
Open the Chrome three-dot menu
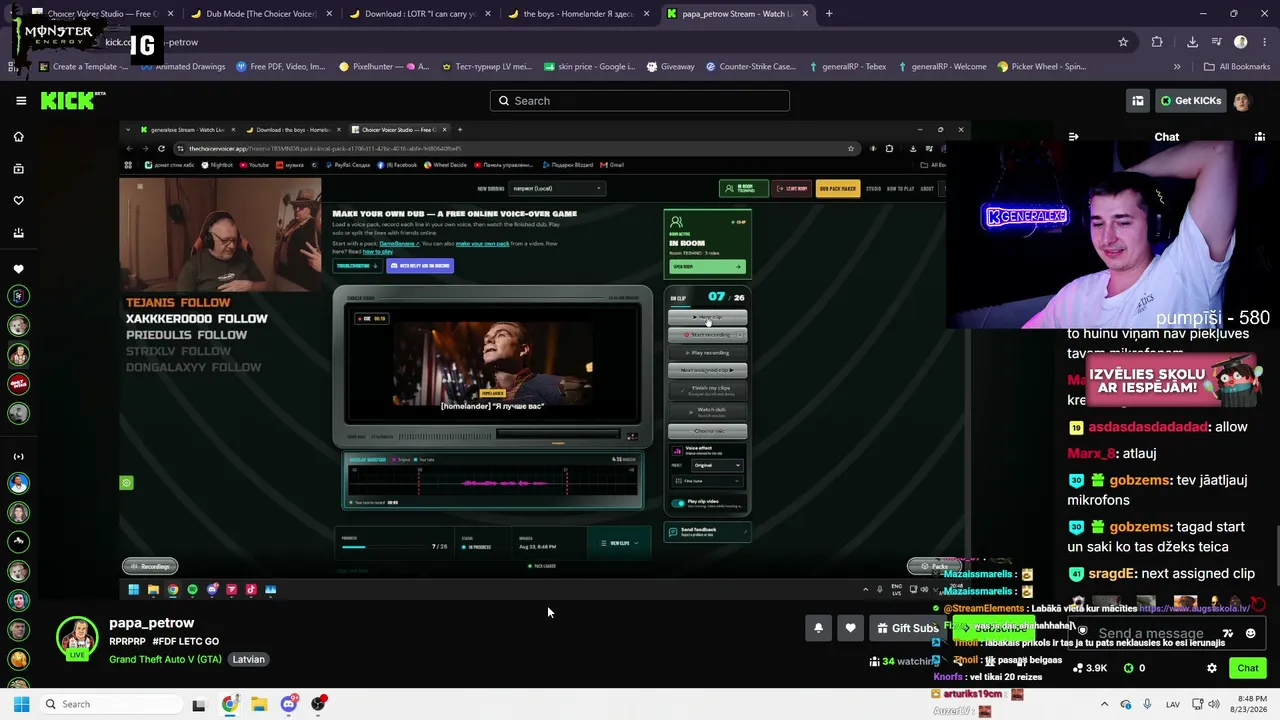coord(1263,42)
